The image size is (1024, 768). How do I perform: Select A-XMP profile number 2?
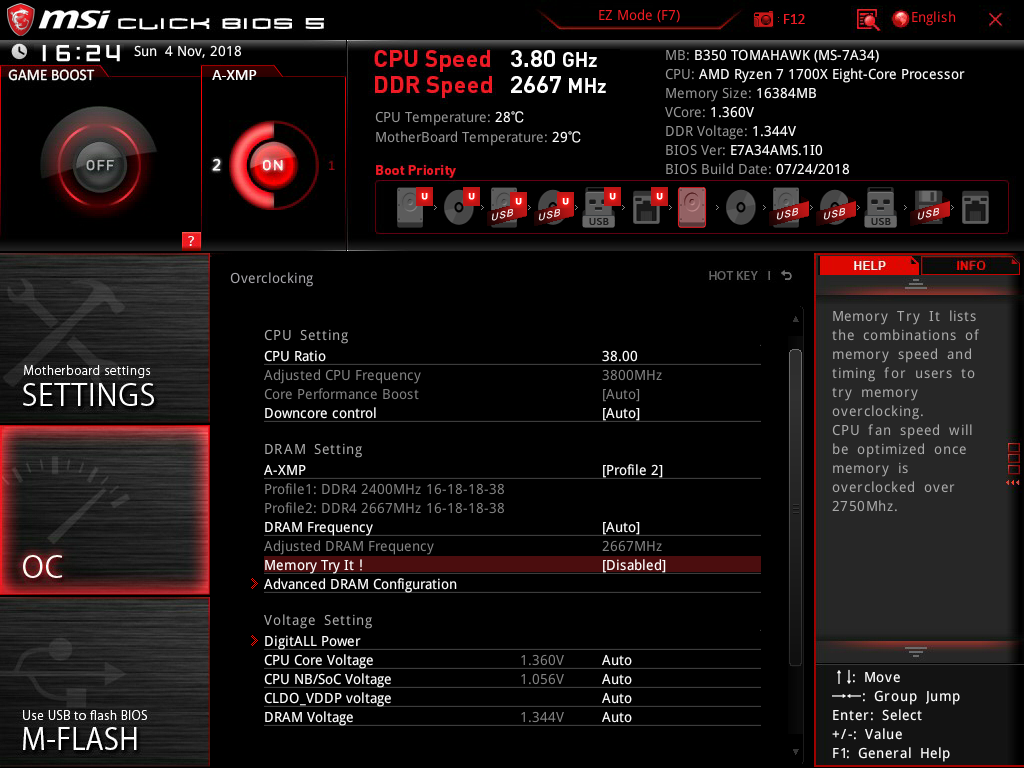[x=216, y=165]
